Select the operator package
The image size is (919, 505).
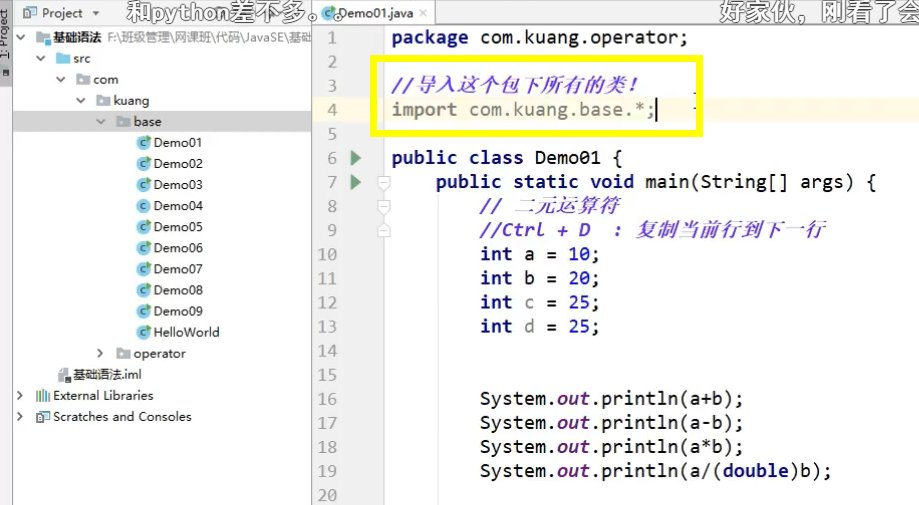coord(159,353)
